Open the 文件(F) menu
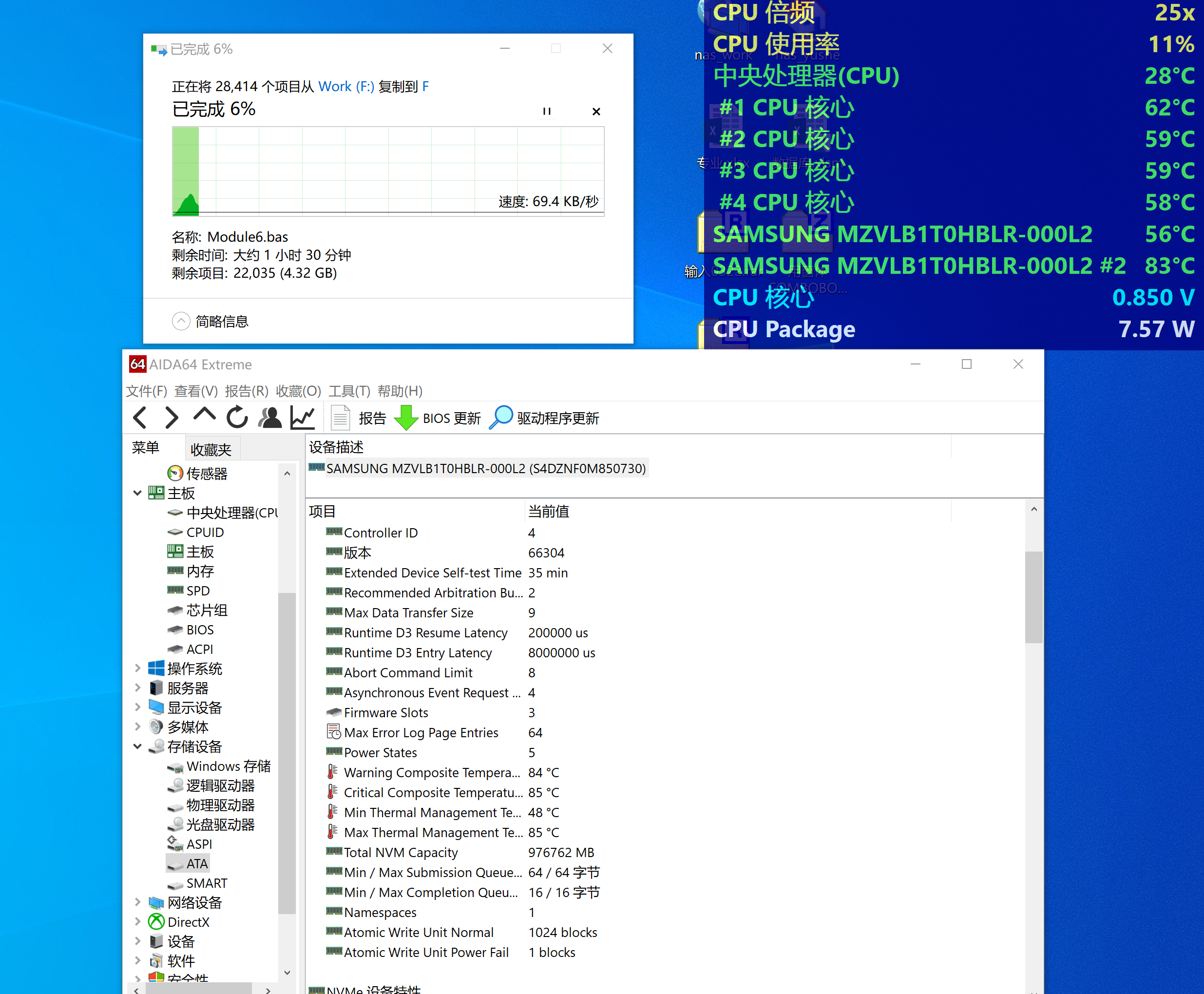Image resolution: width=1204 pixels, height=994 pixels. (147, 391)
